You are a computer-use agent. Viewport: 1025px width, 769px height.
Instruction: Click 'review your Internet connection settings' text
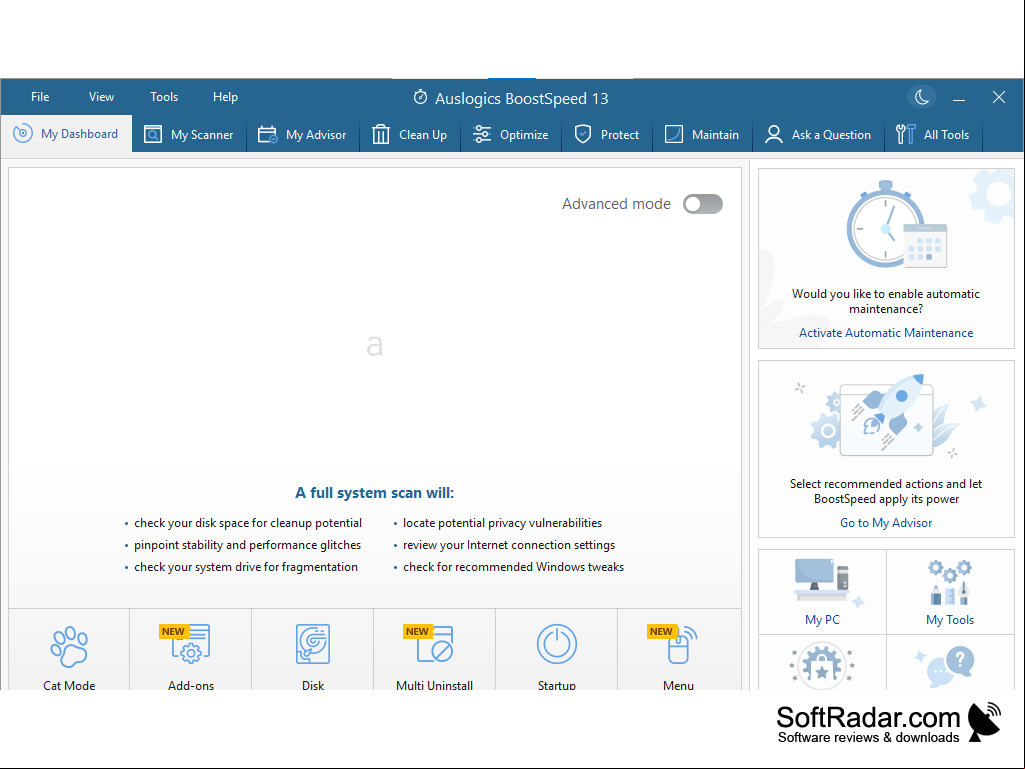pyautogui.click(x=509, y=545)
